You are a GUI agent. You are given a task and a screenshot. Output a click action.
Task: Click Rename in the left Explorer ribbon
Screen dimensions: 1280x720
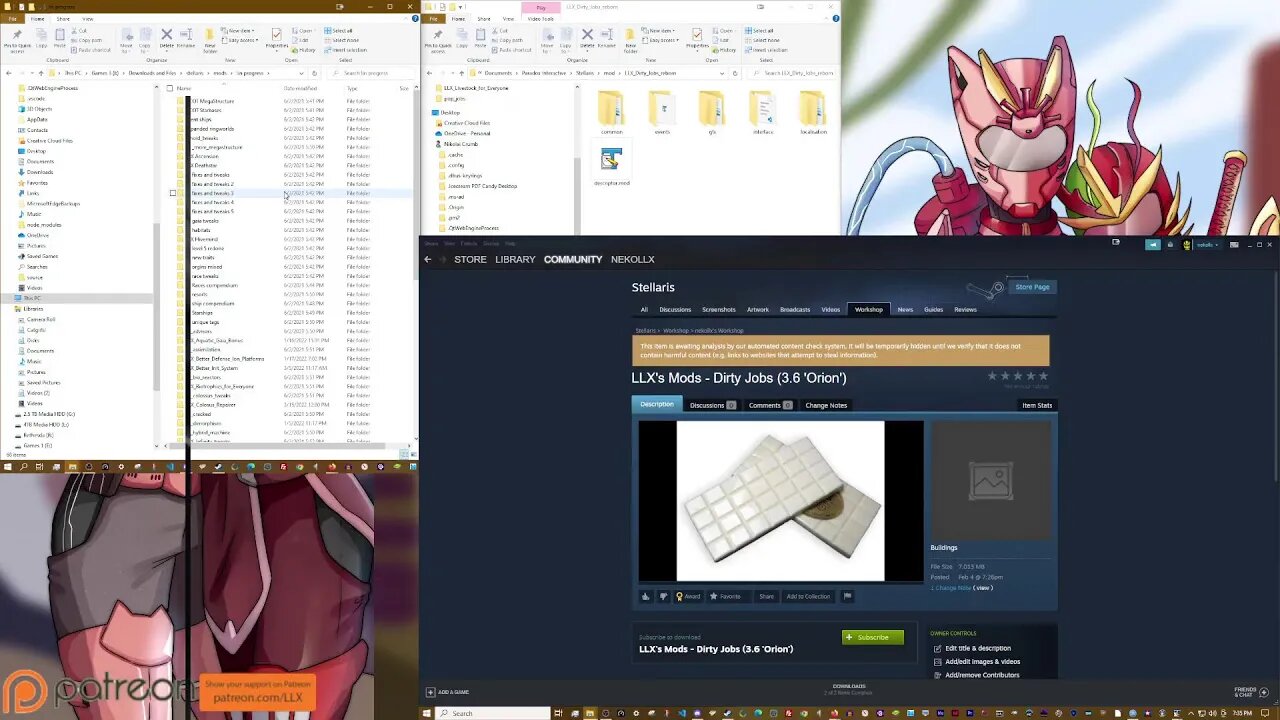(x=187, y=37)
